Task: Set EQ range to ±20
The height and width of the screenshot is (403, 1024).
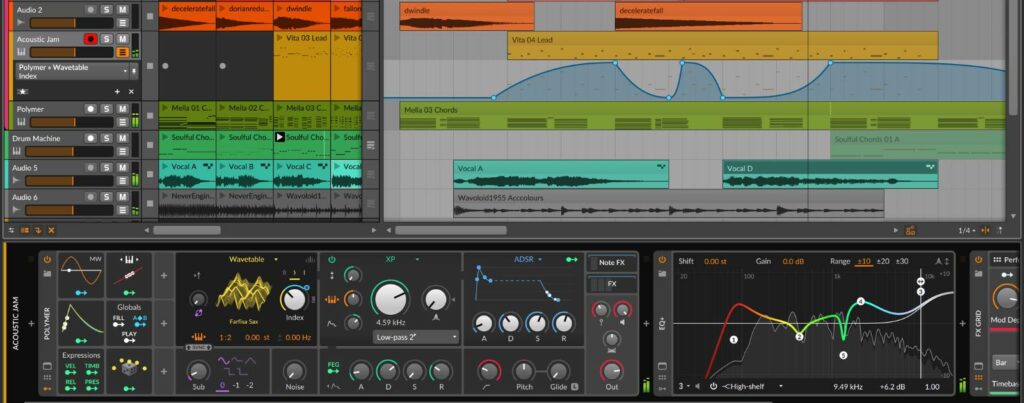Action: 882,261
